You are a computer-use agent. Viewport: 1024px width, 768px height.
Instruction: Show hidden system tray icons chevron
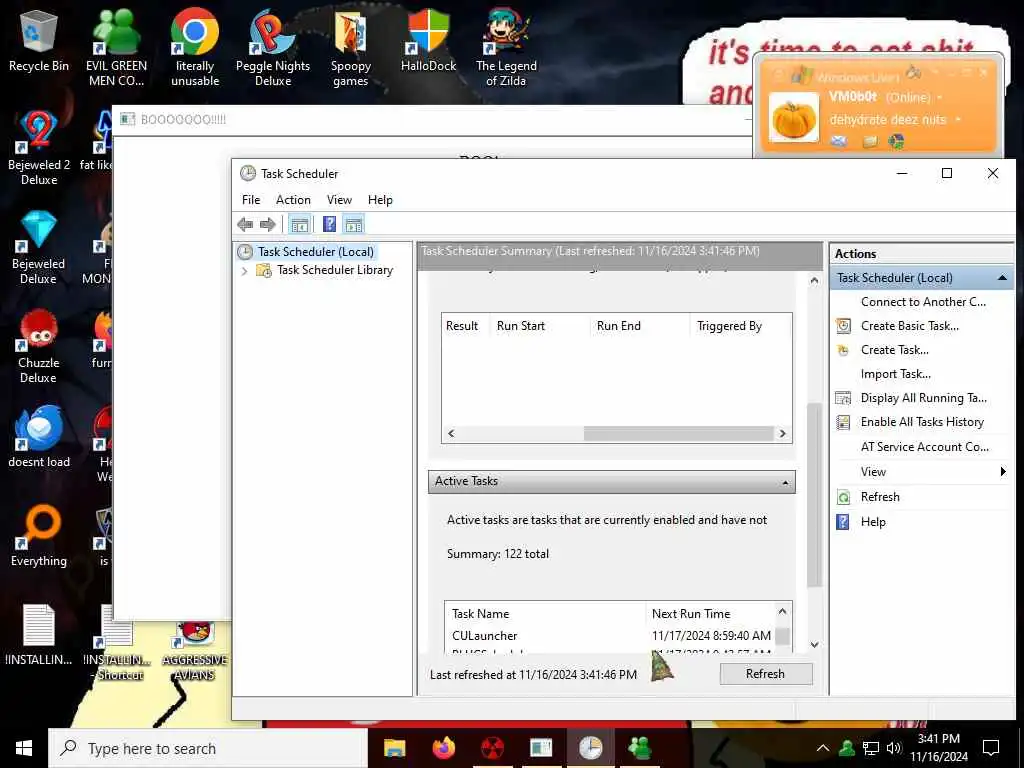click(823, 748)
